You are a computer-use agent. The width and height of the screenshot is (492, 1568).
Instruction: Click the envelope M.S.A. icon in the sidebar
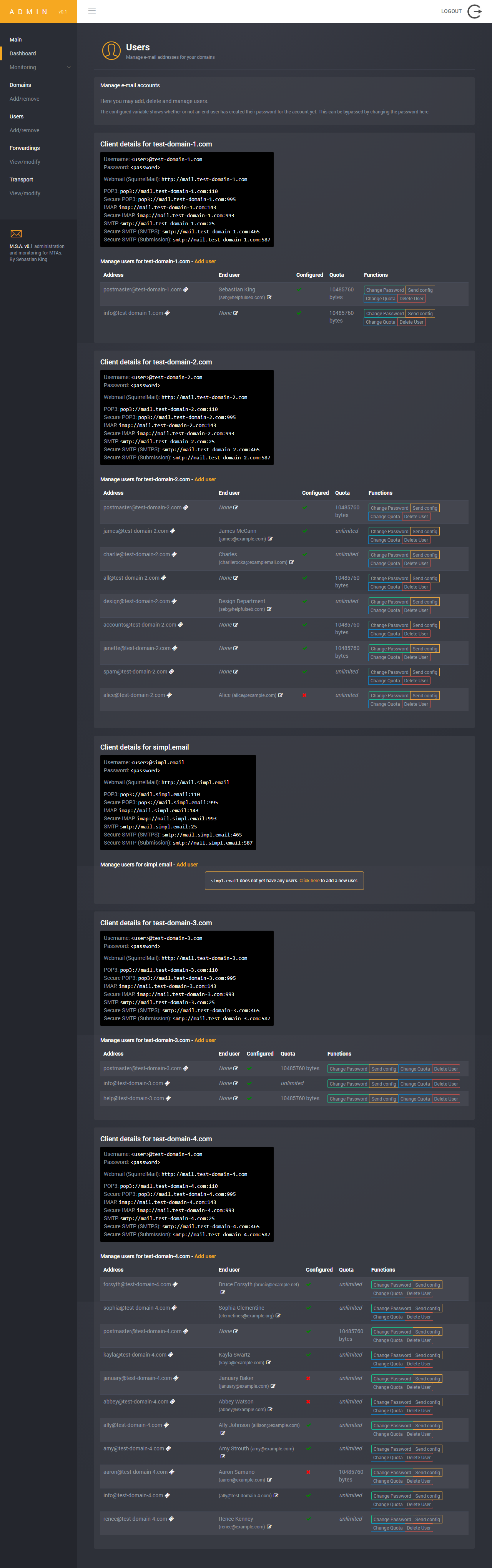click(17, 234)
